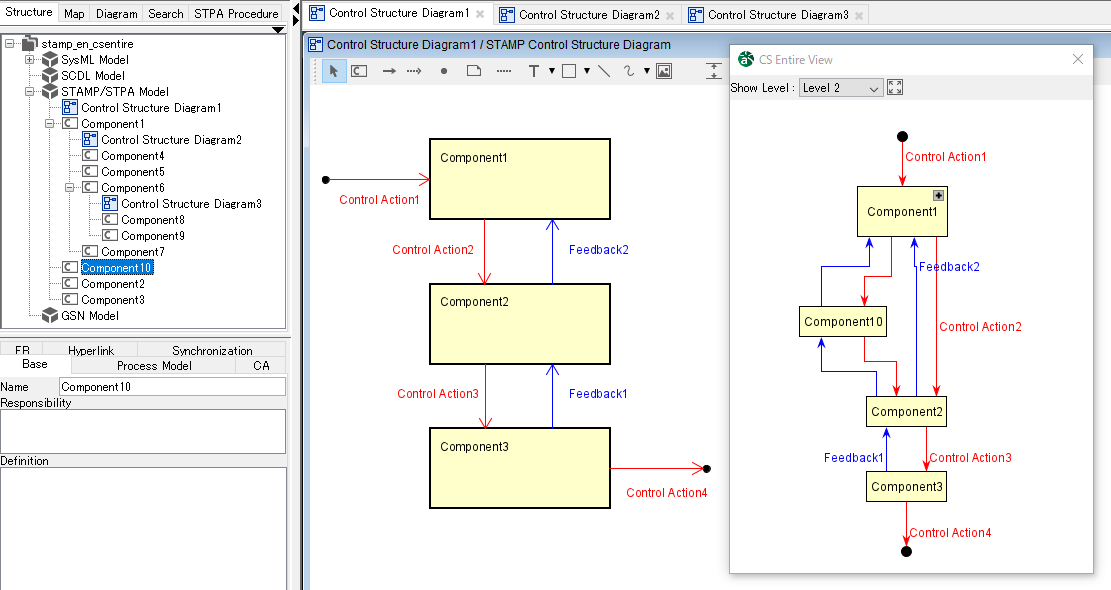This screenshot has width=1111, height=590.
Task: Close Control Structure Diagram3 tab
Action: tap(859, 16)
